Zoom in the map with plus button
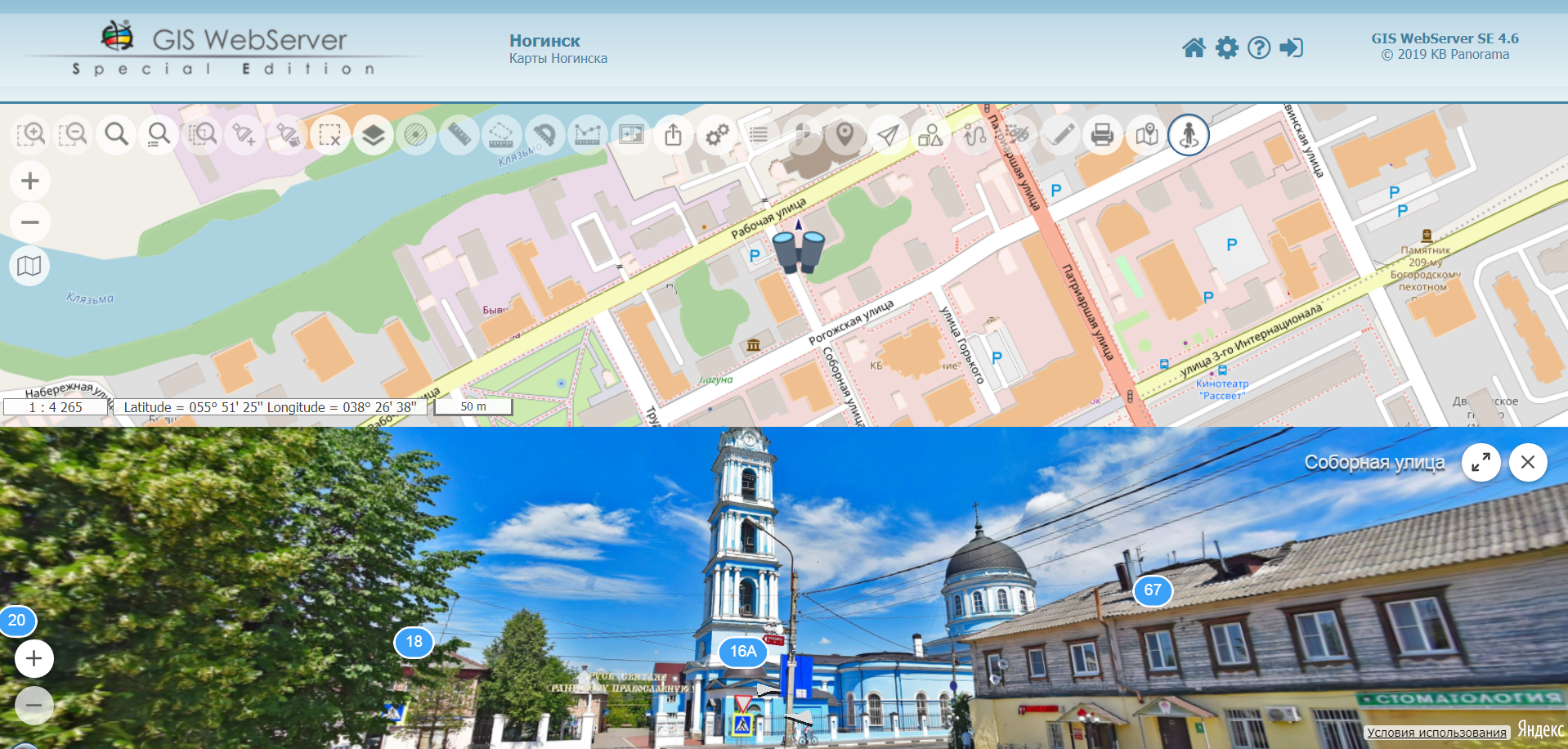 tap(30, 181)
